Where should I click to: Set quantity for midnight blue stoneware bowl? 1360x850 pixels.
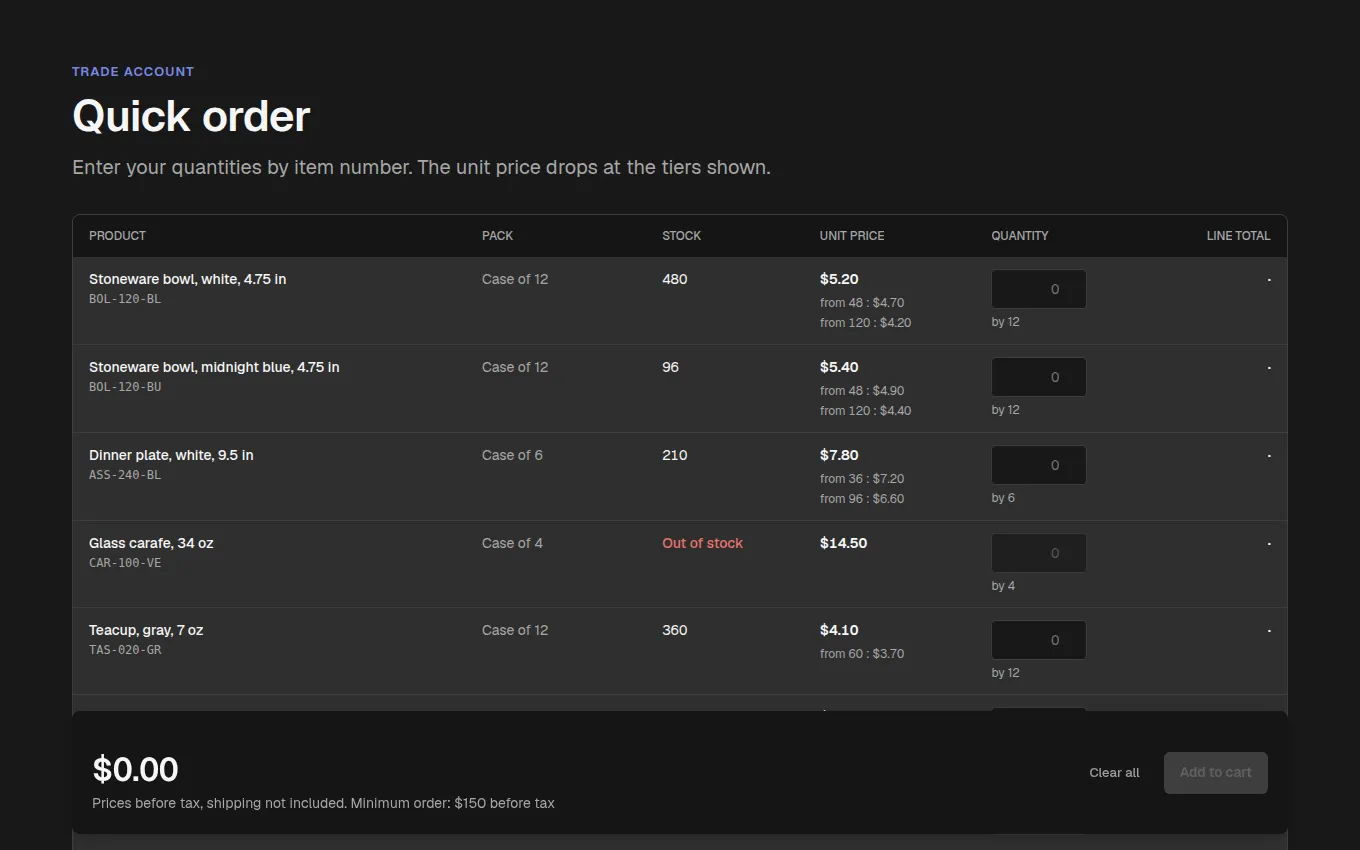coord(1038,377)
